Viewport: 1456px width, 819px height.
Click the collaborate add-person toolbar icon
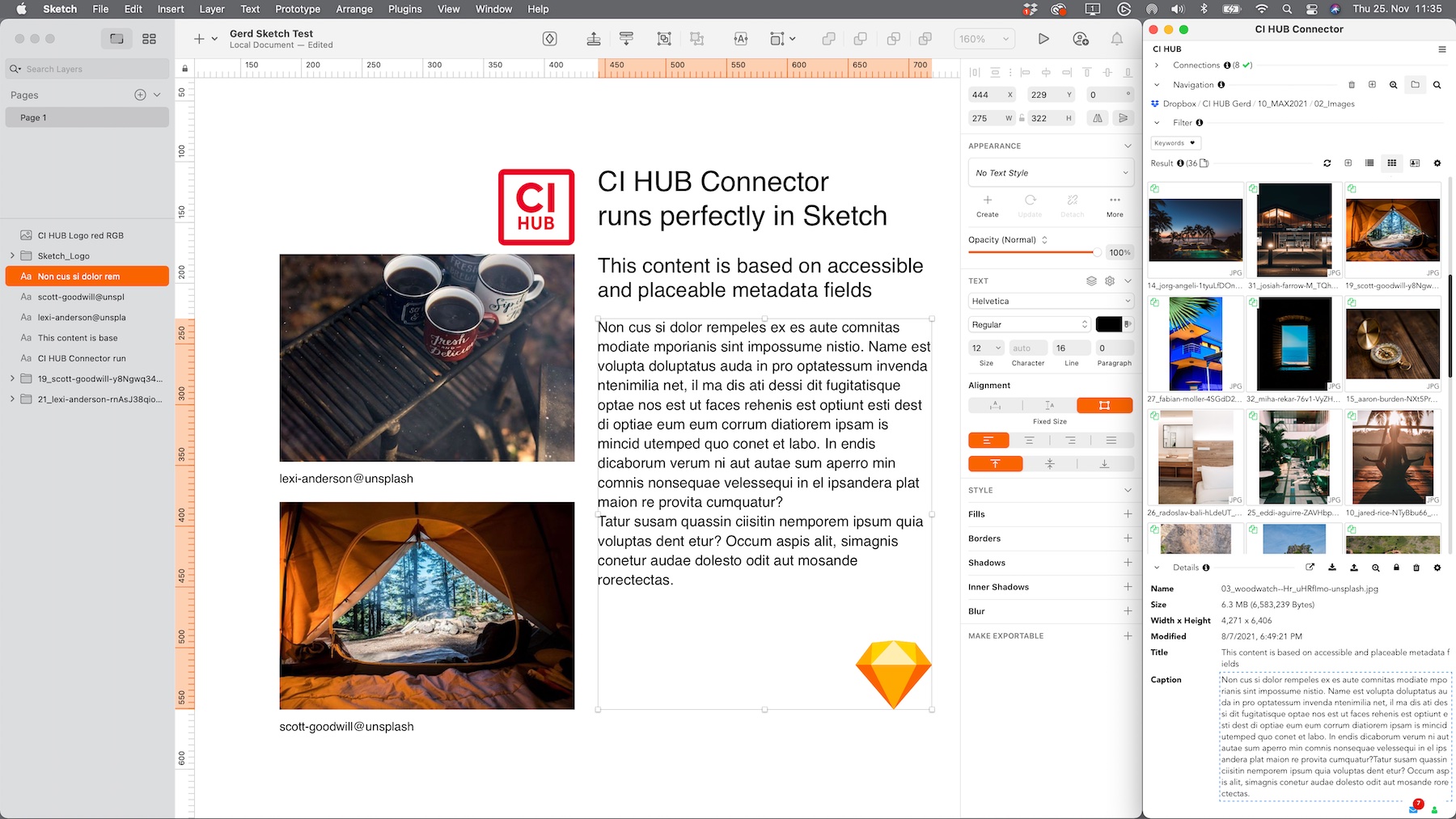click(1081, 39)
